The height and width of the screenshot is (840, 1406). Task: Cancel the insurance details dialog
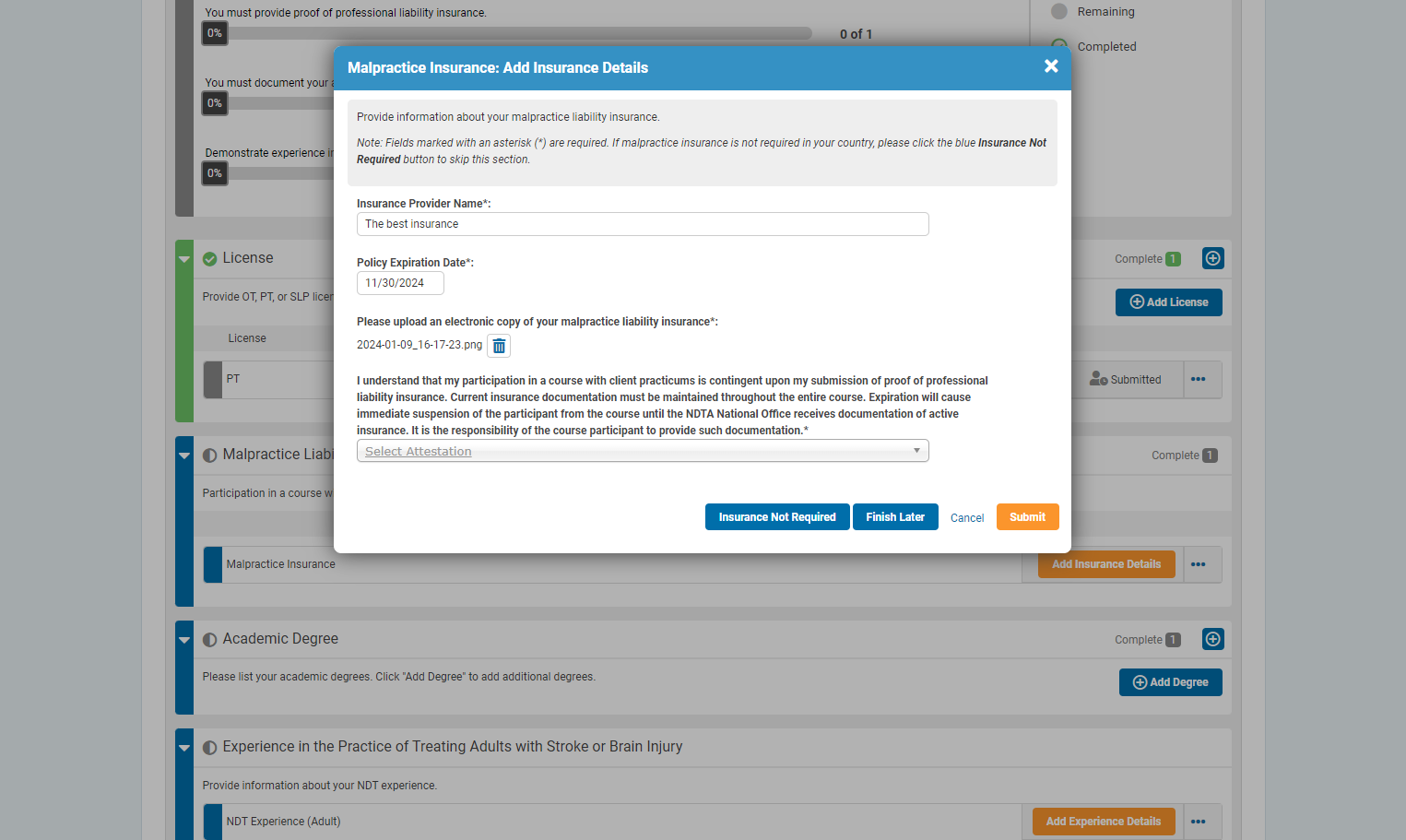pos(967,518)
